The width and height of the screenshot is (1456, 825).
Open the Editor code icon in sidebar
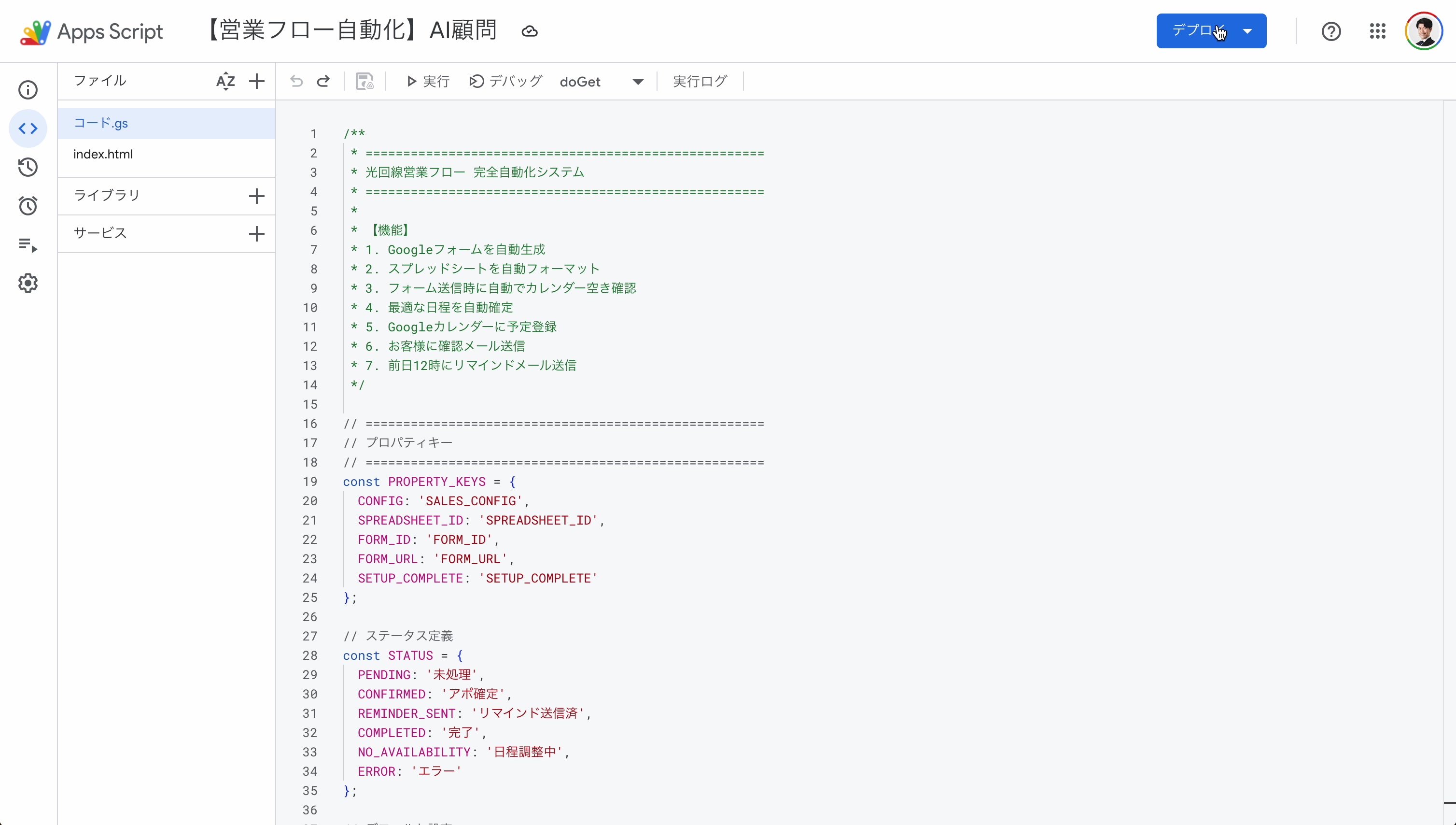28,128
